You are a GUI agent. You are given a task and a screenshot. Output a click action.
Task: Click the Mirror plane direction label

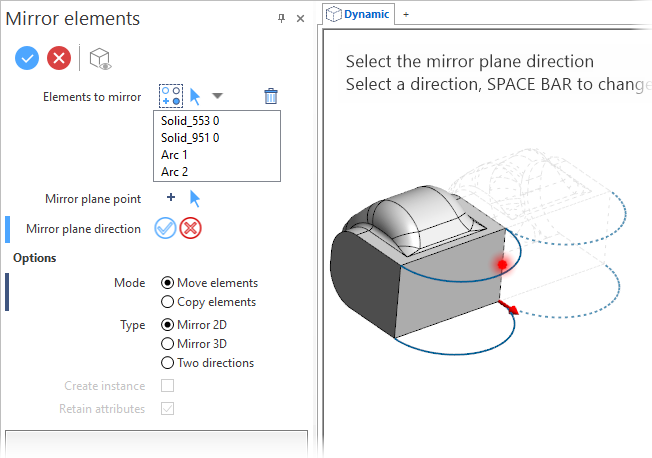pos(83,229)
